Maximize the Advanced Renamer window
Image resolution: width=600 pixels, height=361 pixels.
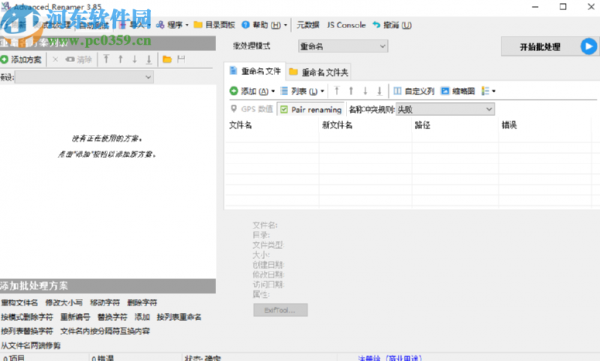pos(563,7)
